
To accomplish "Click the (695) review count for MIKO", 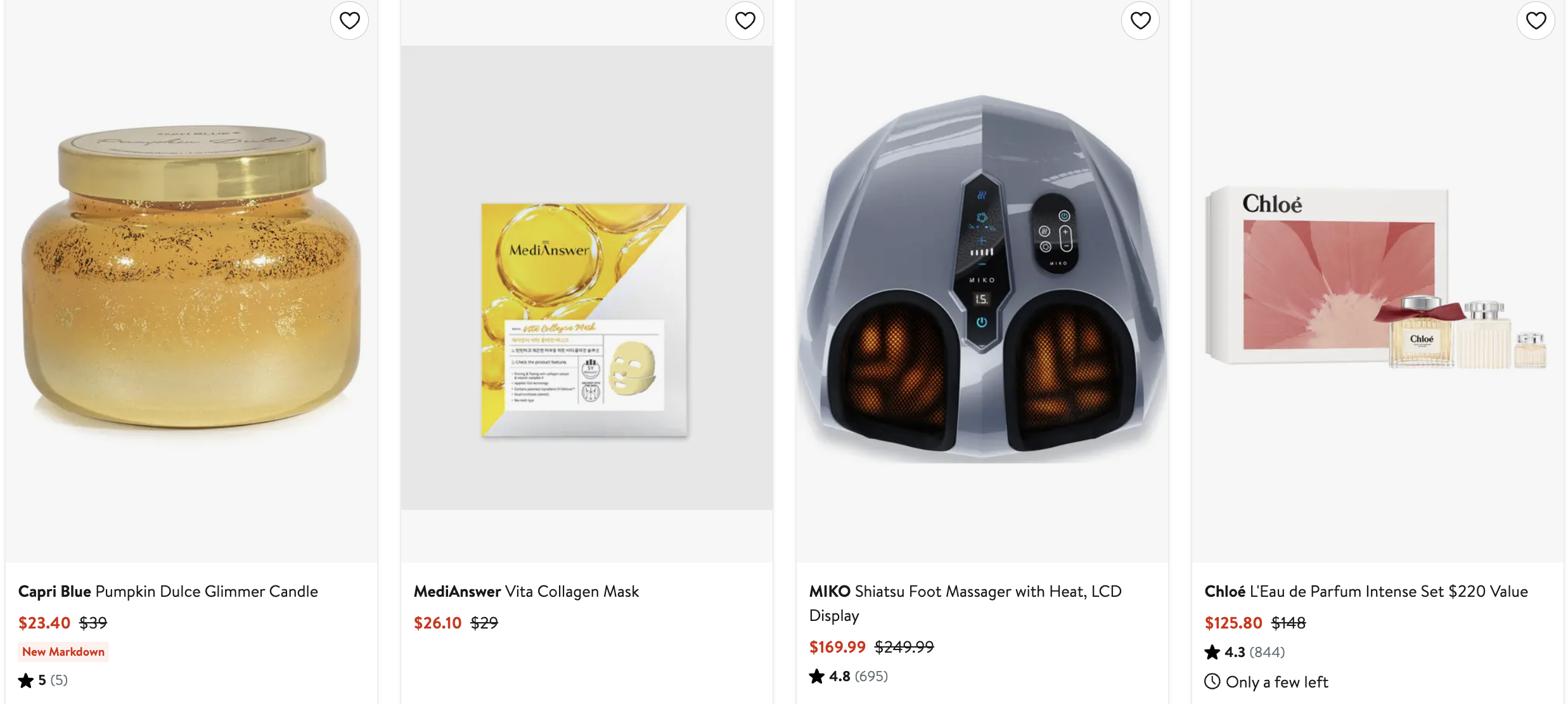I will point(871,677).
